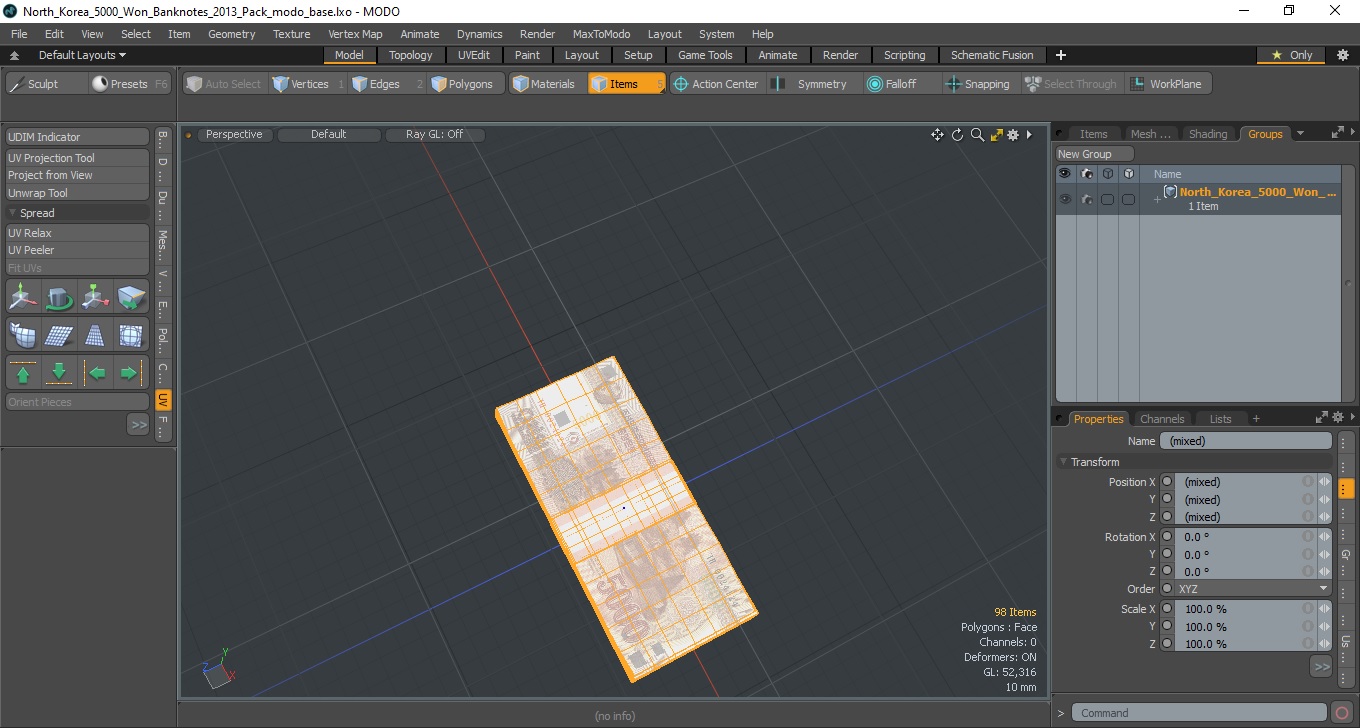
Task: Switch to the Shading panel tab
Action: pos(1208,134)
